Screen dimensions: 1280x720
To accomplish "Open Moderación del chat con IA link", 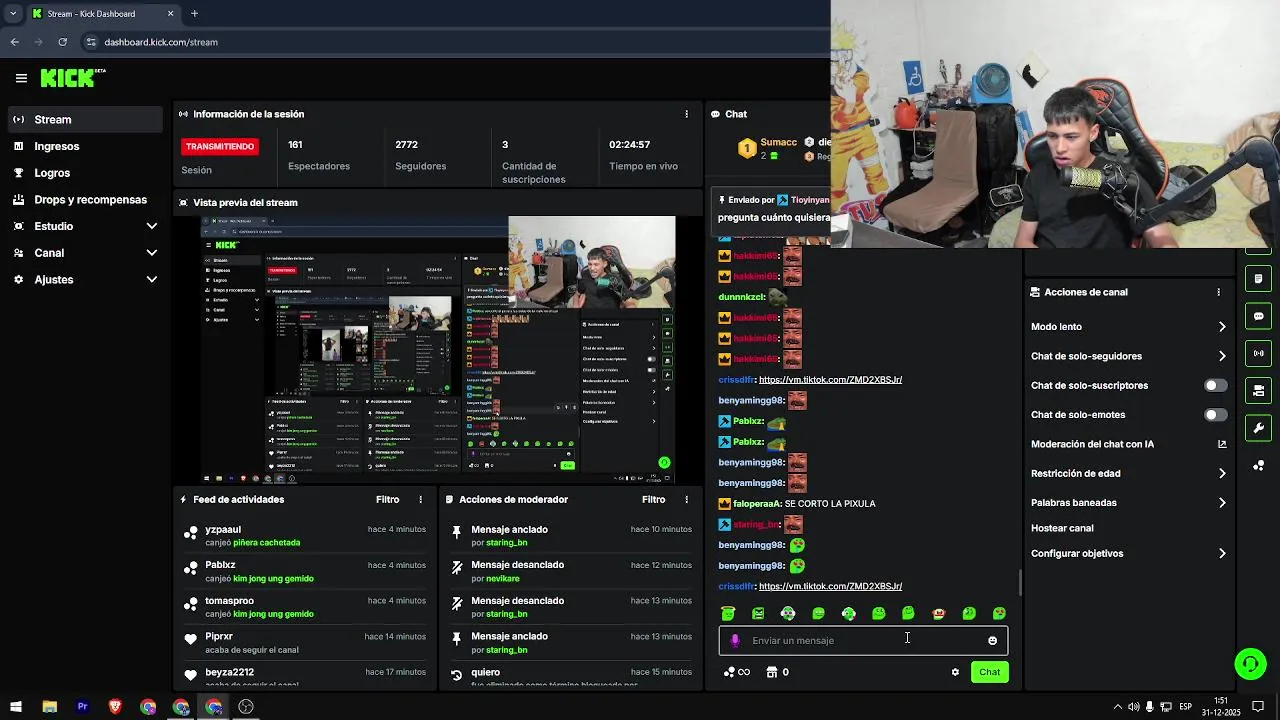I will pos(1129,444).
